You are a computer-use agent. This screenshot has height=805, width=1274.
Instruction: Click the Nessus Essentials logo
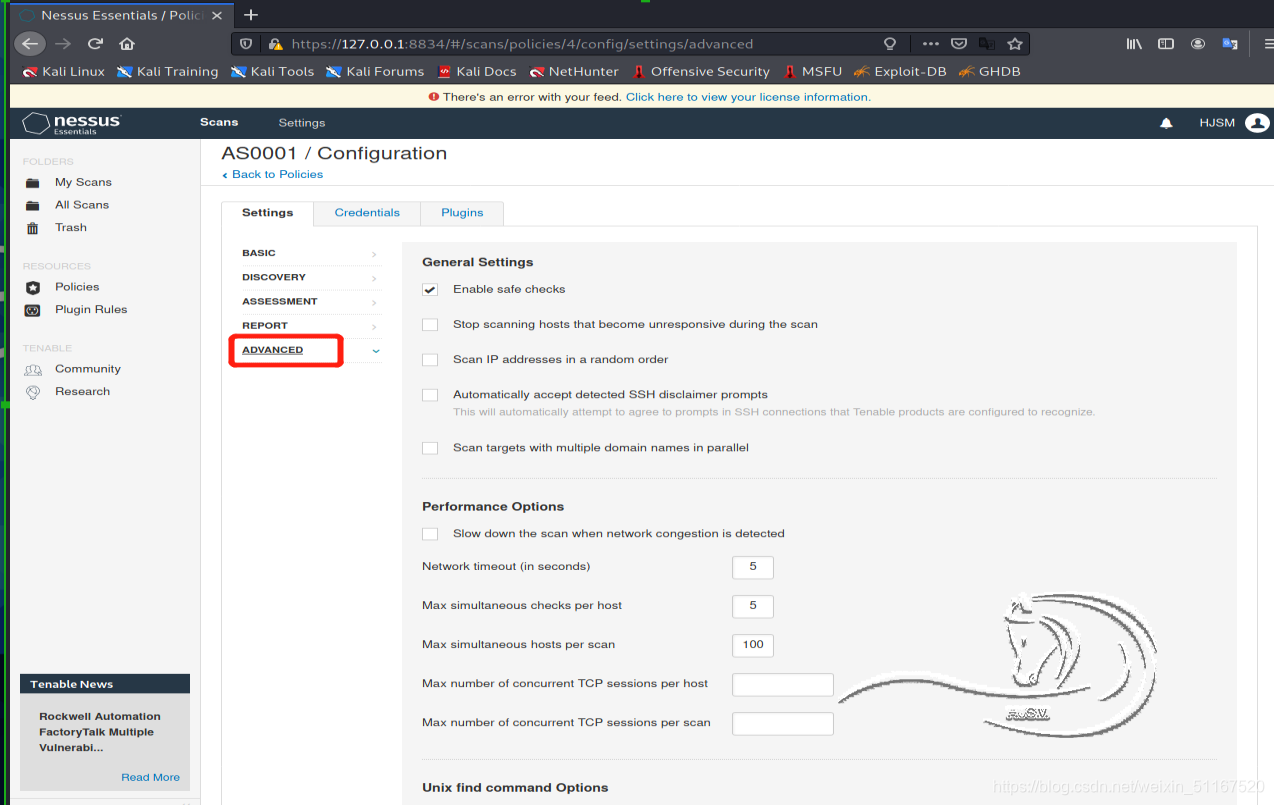[72, 123]
